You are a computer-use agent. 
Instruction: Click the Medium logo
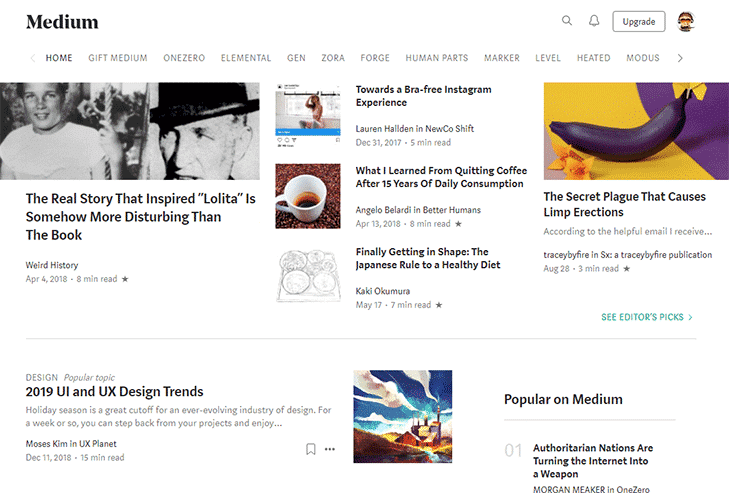click(62, 22)
